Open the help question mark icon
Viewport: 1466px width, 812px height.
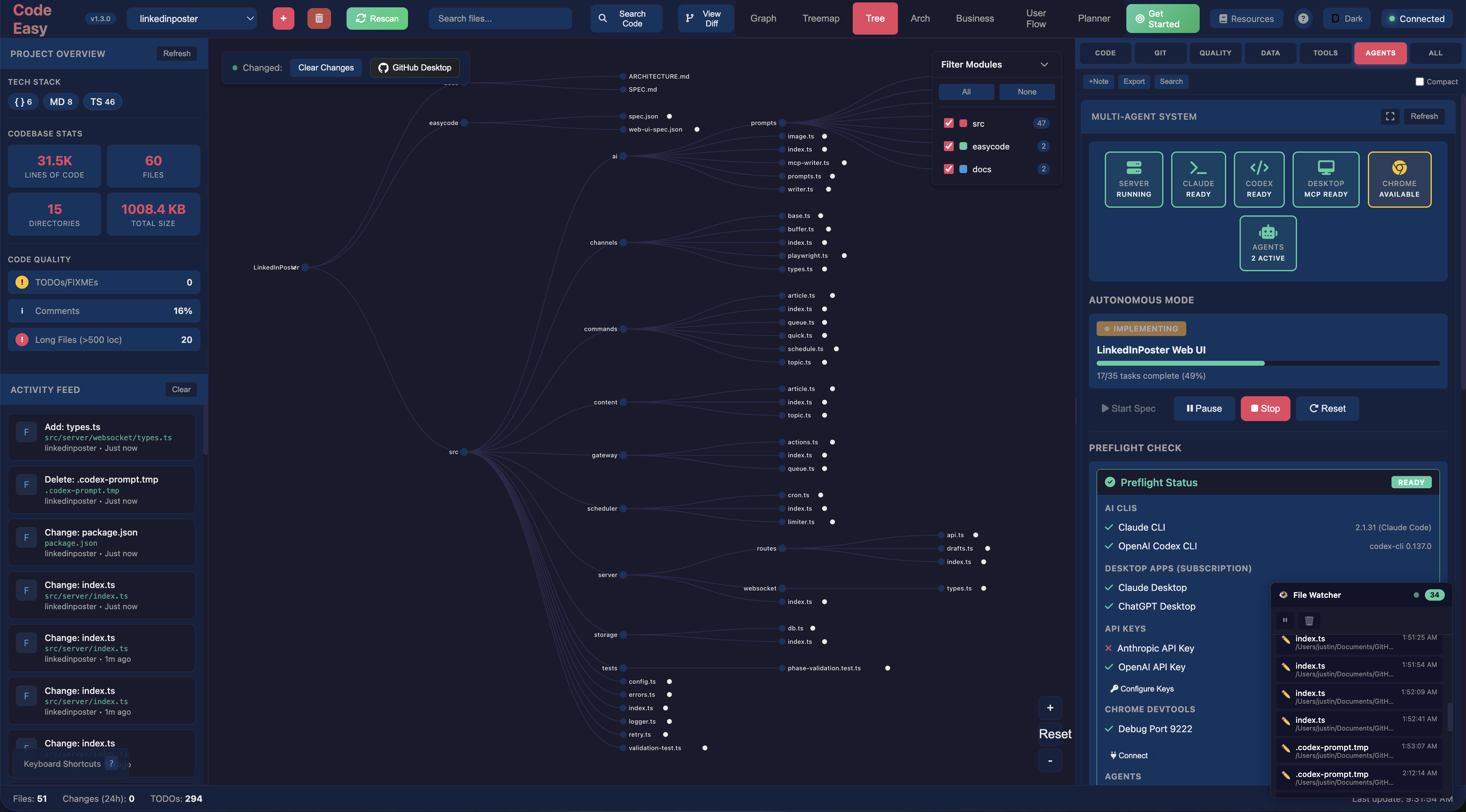click(x=1303, y=18)
